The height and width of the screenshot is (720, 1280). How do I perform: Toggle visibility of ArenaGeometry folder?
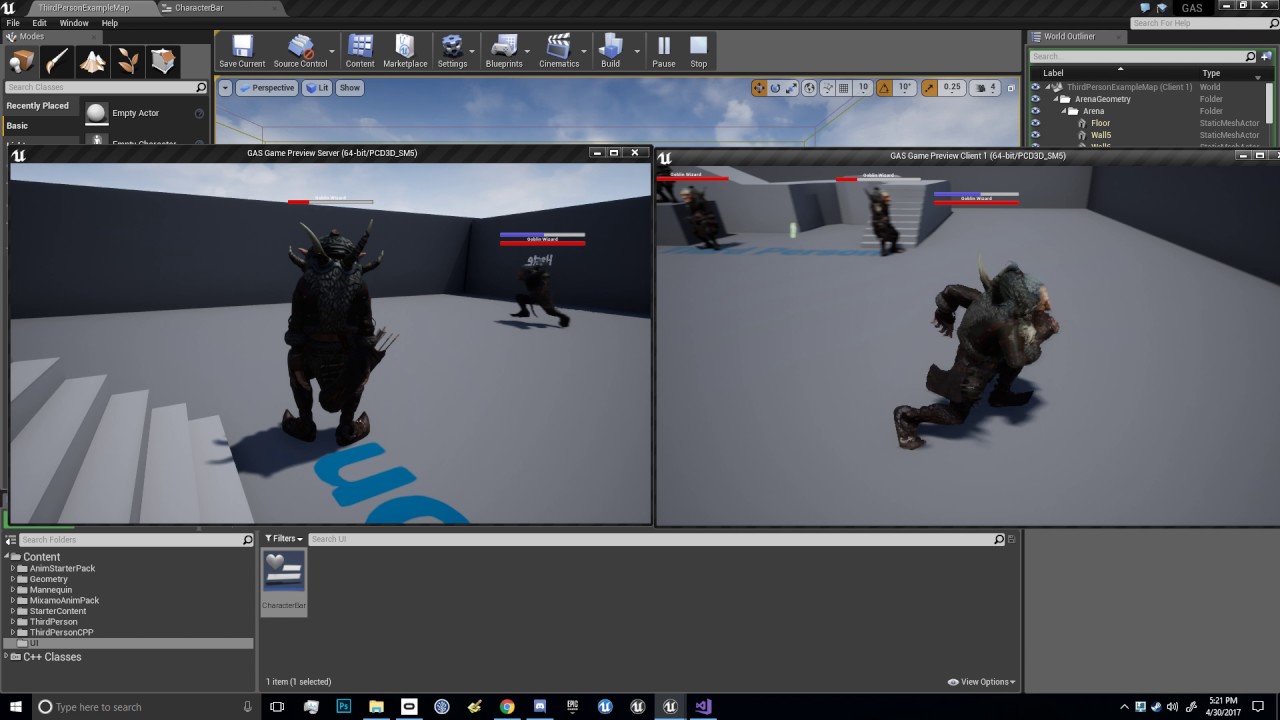(1035, 99)
